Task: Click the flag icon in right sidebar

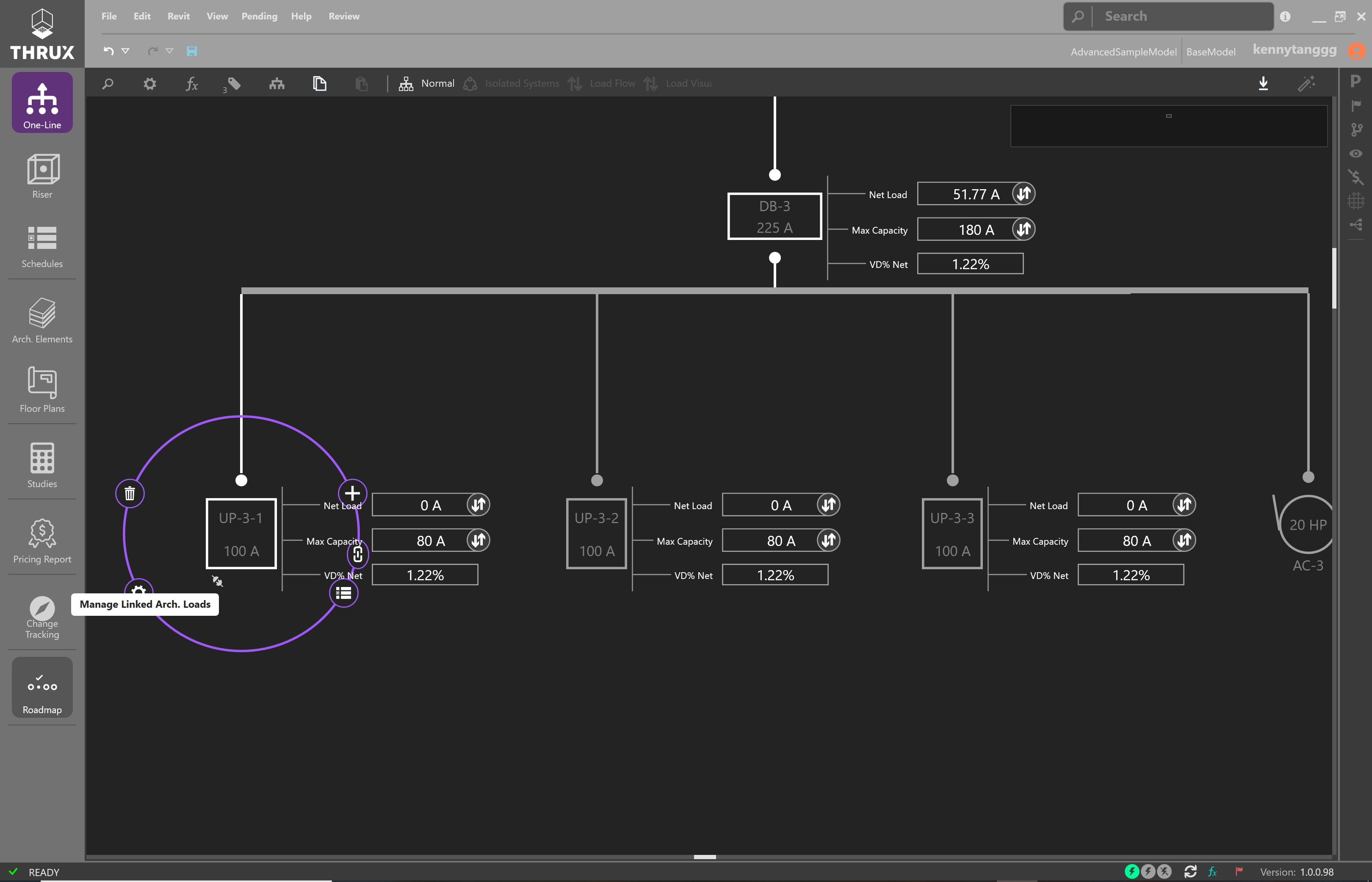Action: coord(1355,105)
